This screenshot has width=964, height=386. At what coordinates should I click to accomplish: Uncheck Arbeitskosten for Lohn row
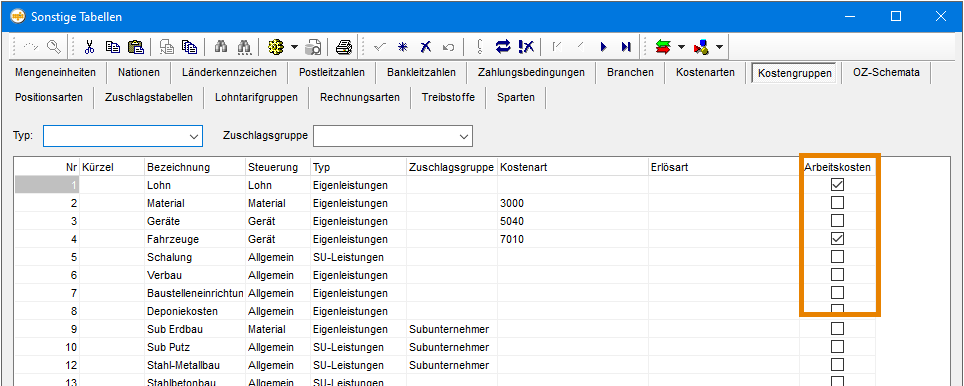coord(837,184)
